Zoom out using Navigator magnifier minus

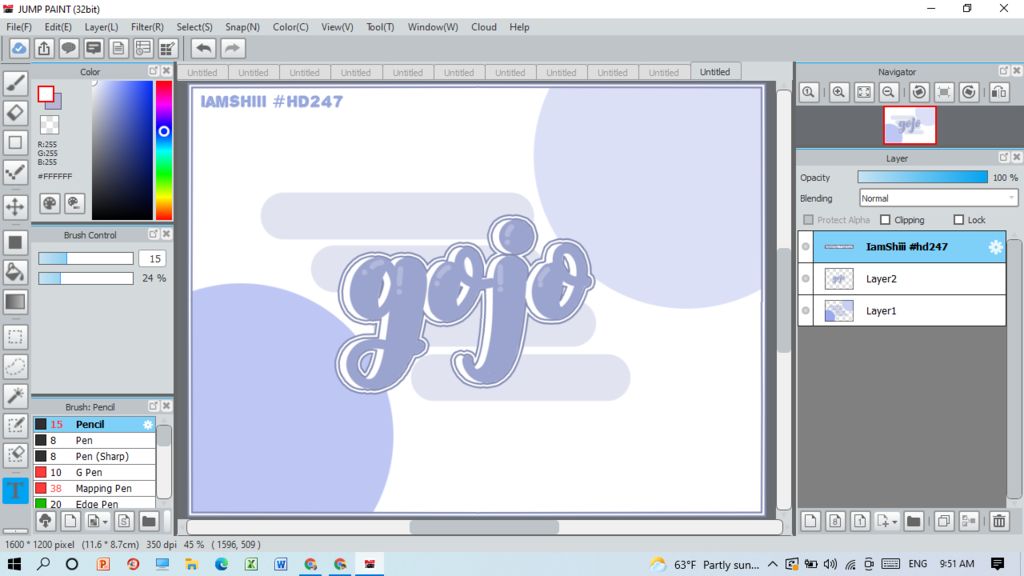click(x=888, y=92)
